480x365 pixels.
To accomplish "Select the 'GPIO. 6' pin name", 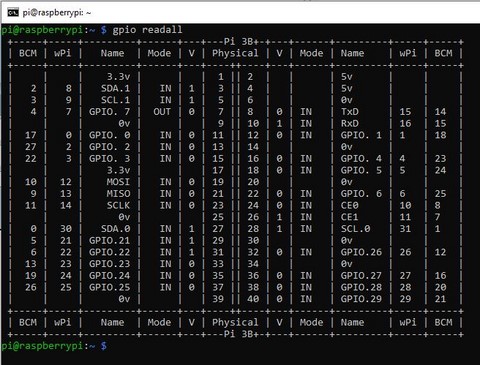I will coord(361,194).
